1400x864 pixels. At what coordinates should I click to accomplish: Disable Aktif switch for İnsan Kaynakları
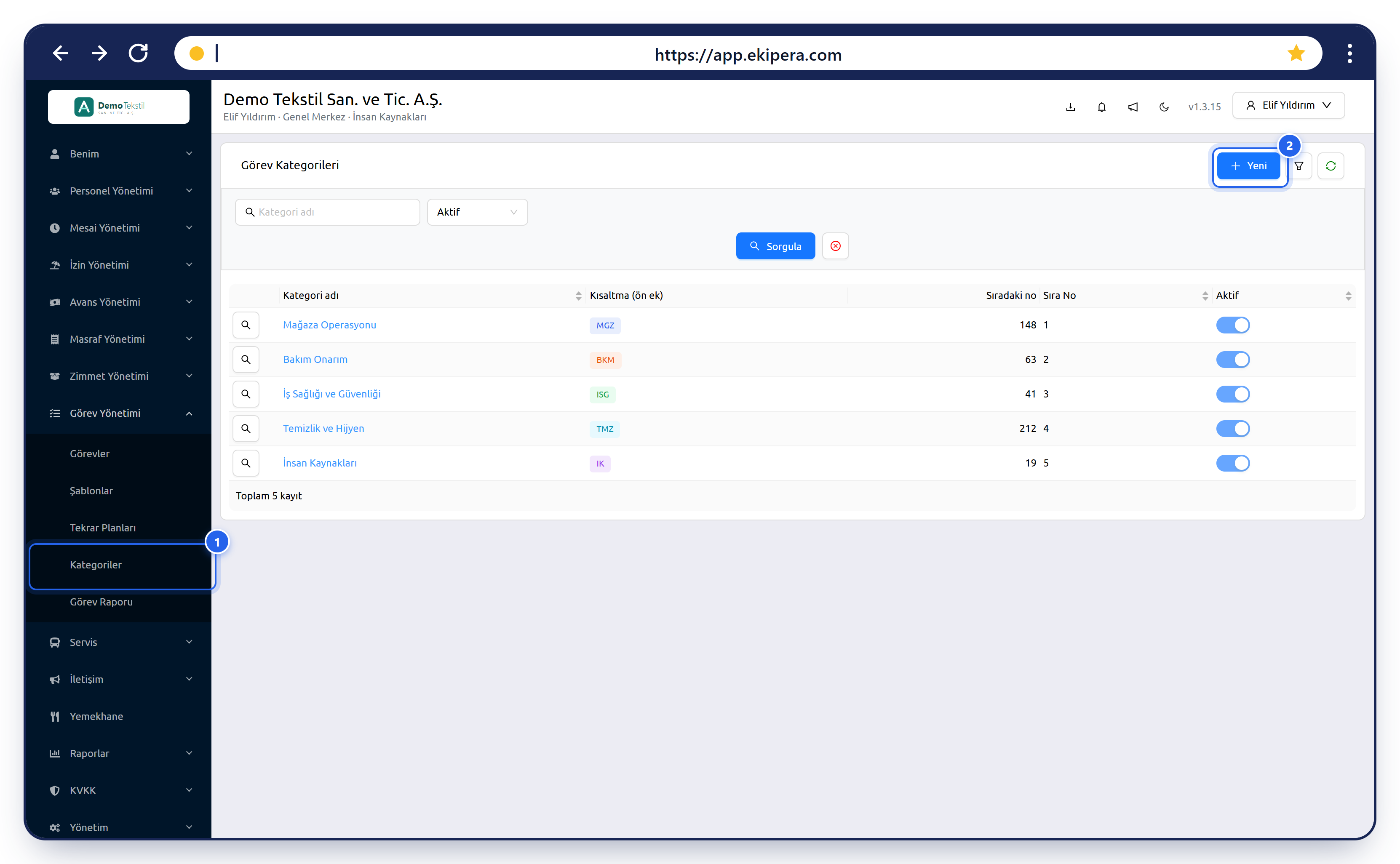click(x=1232, y=463)
